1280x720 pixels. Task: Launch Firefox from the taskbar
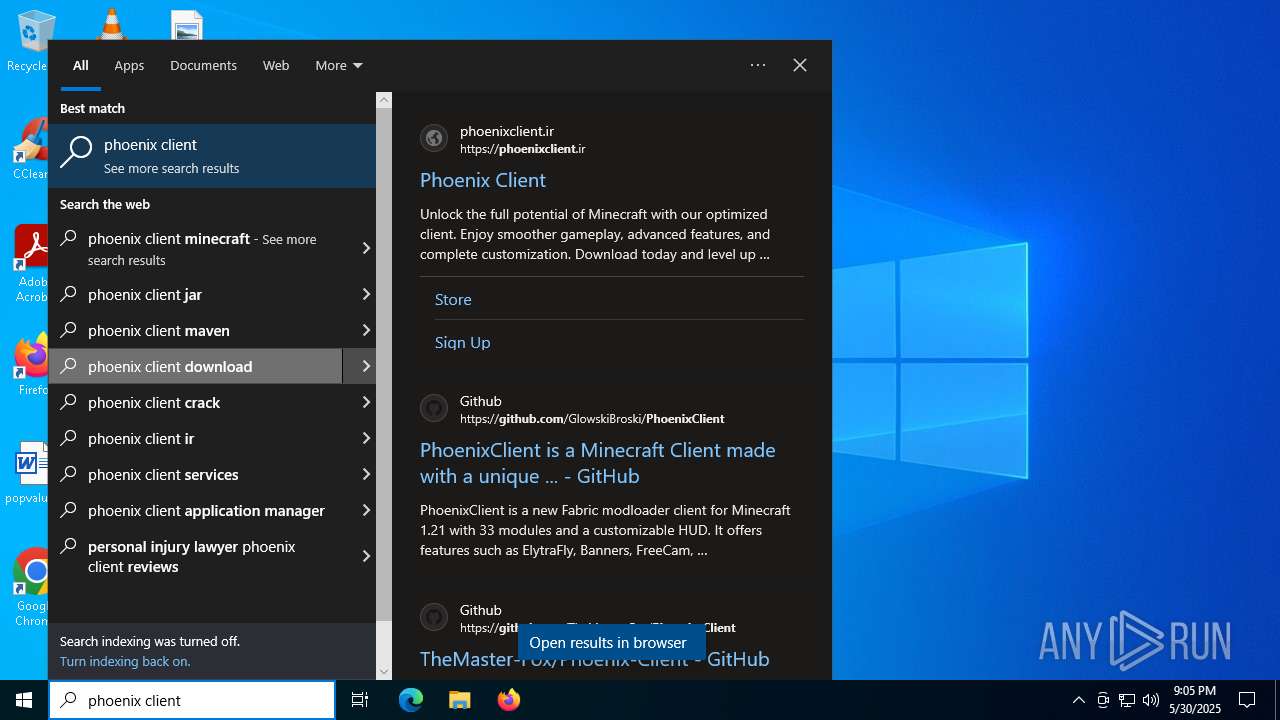[508, 700]
